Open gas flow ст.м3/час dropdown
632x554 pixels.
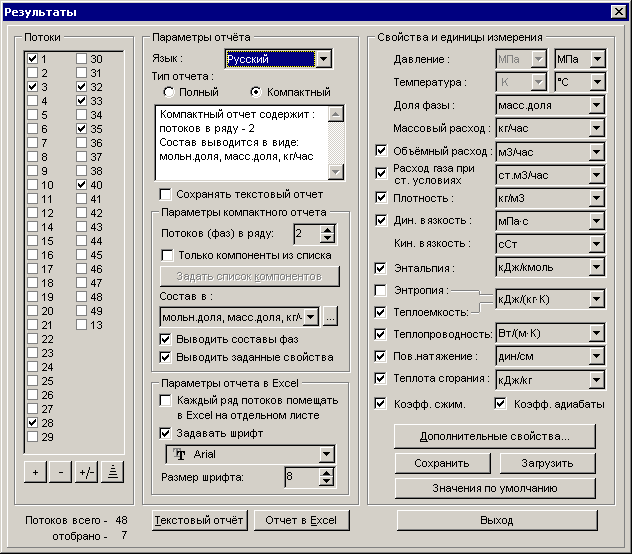click(596, 175)
